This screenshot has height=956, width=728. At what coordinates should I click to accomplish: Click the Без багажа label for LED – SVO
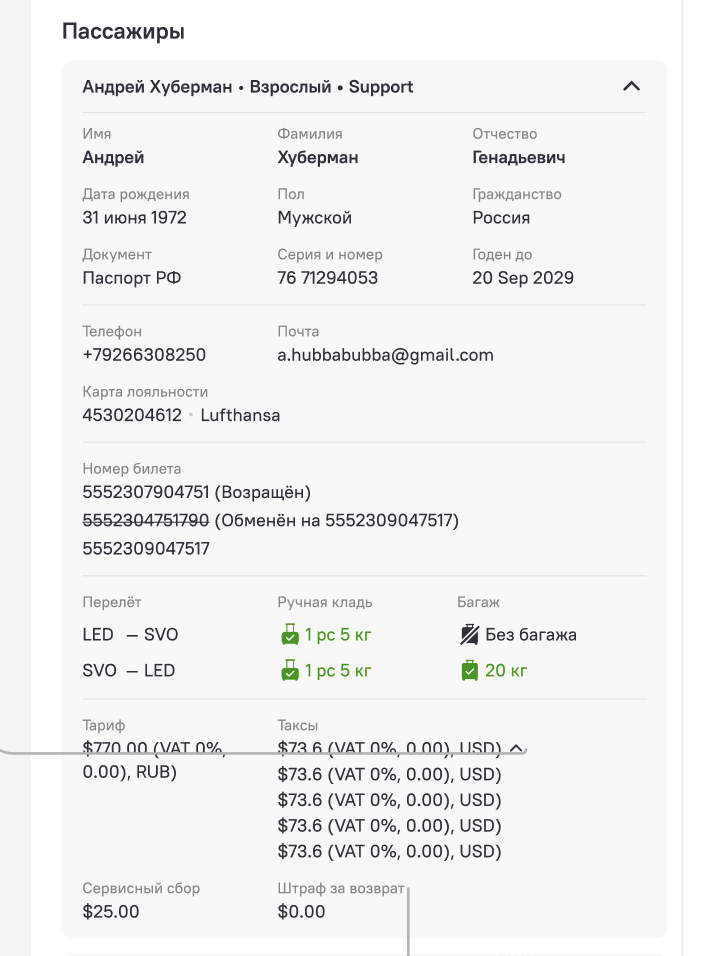coord(530,635)
